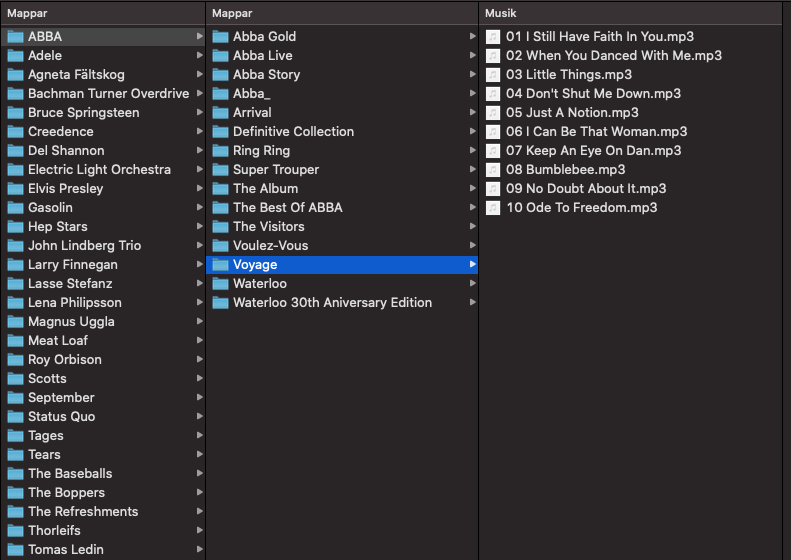Click the folder icon beside Tomas Ledin

(x=15, y=549)
